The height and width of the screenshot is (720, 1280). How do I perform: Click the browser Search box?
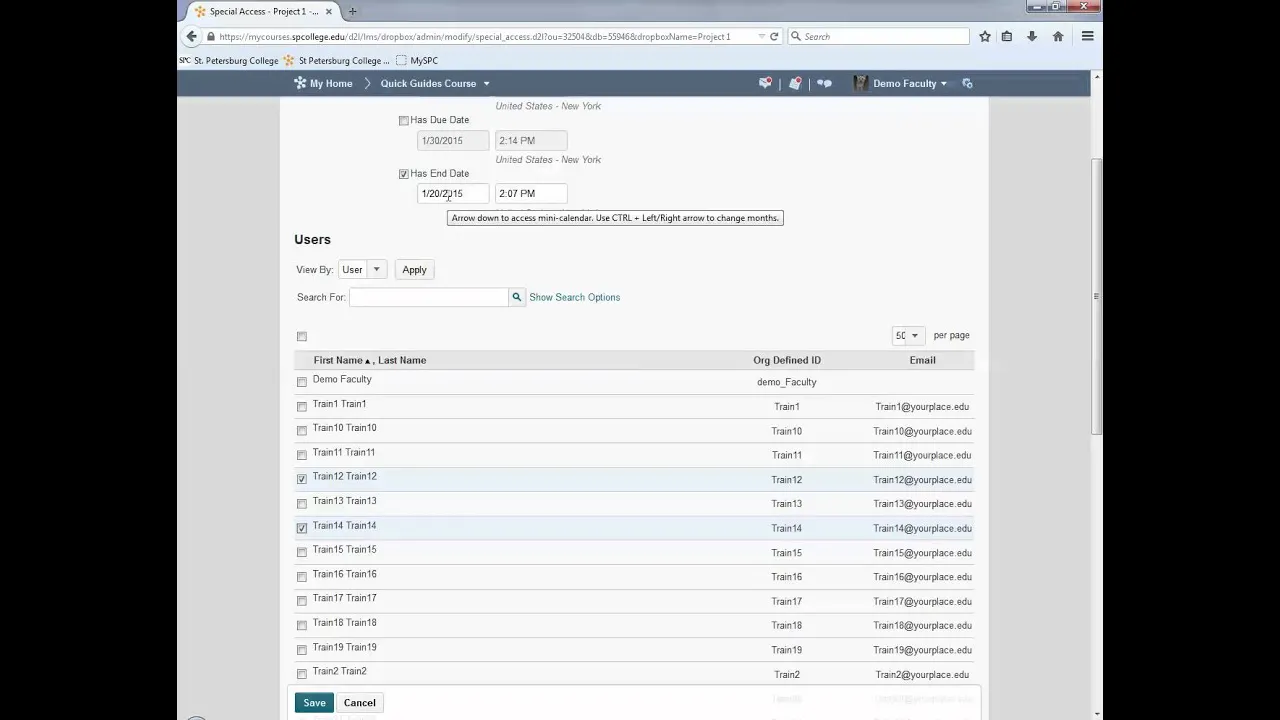[x=878, y=36]
